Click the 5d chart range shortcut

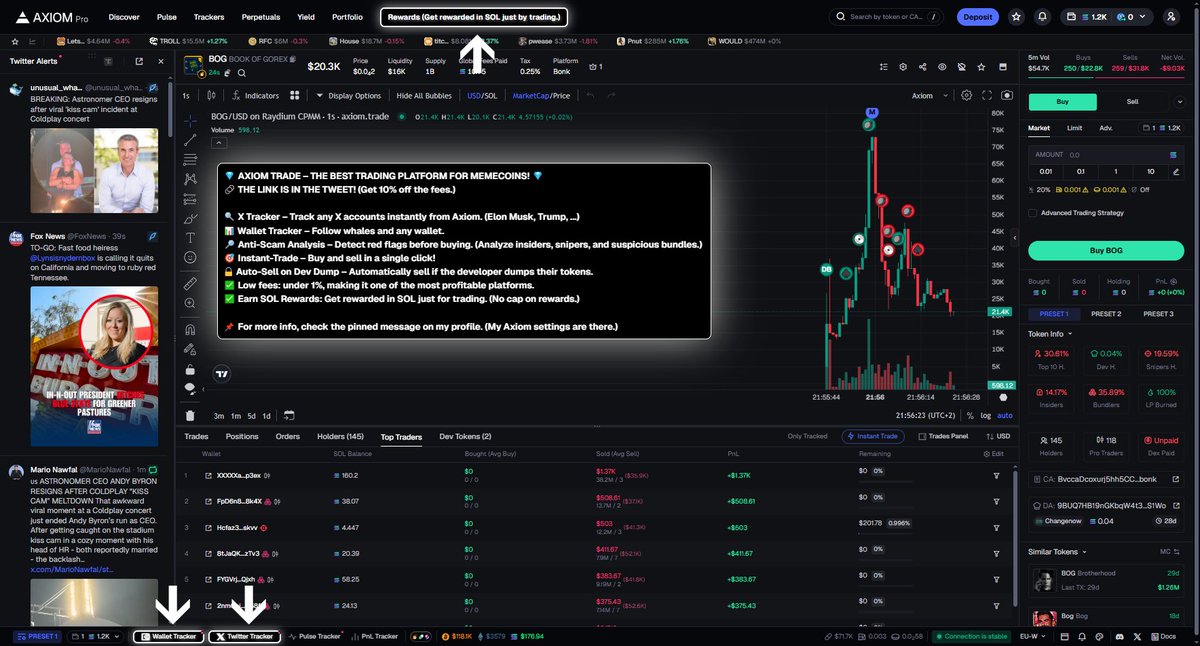pos(252,415)
